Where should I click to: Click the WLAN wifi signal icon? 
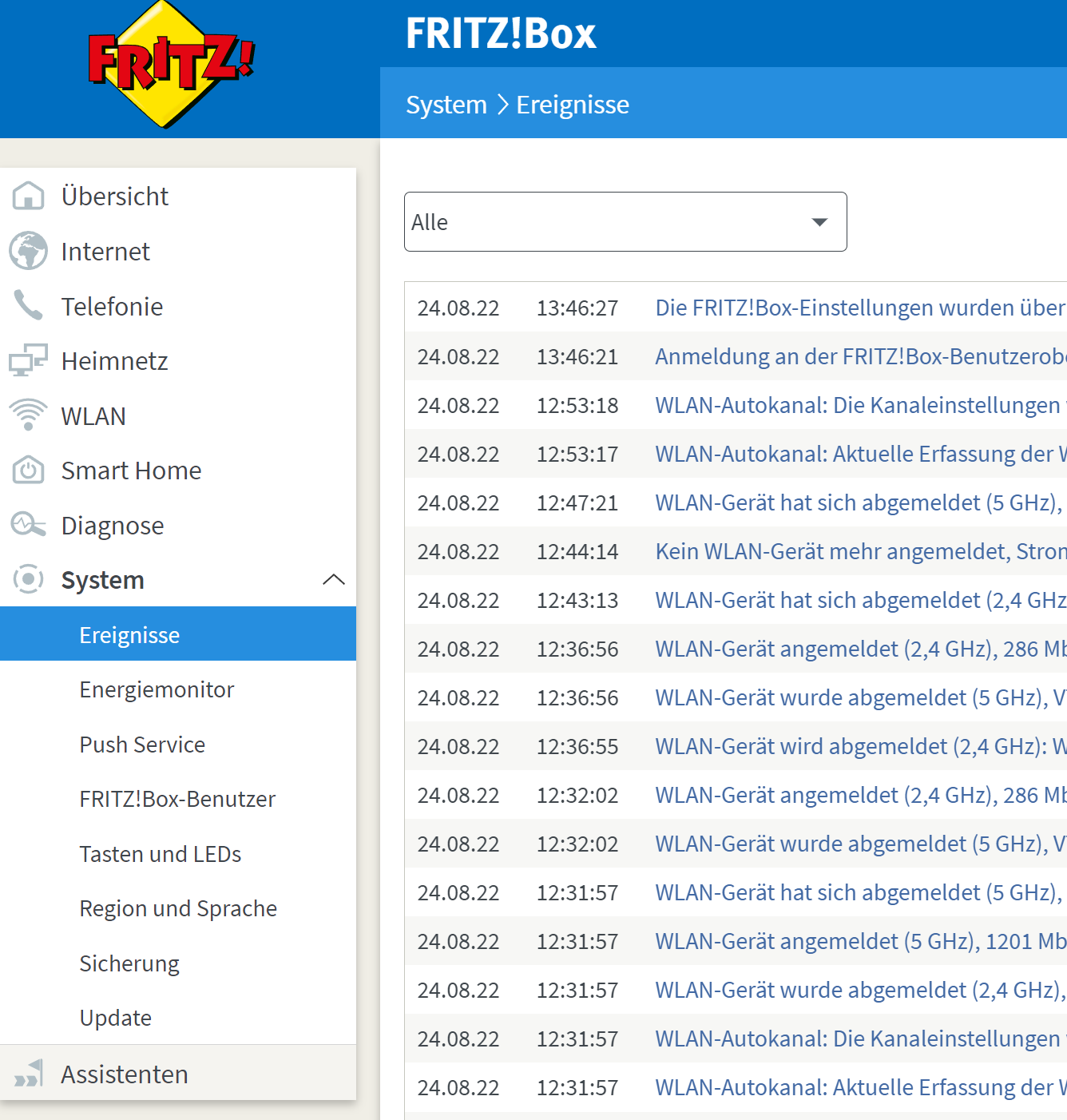point(28,415)
